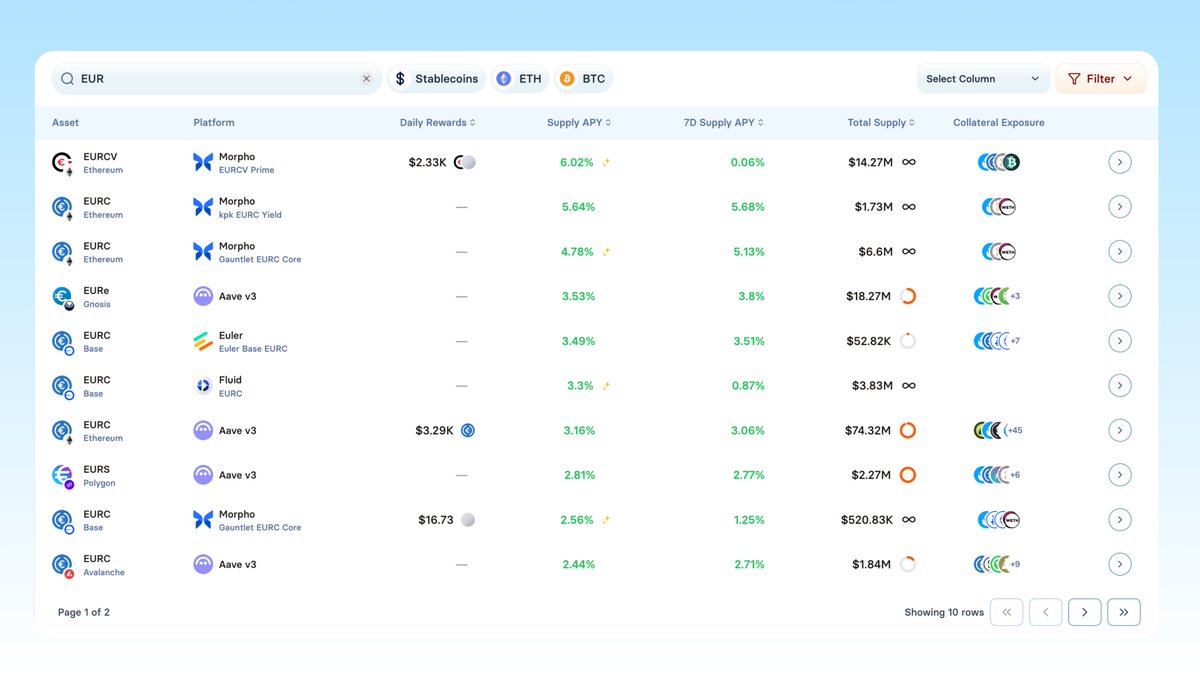This screenshot has height=675, width=1200.
Task: Click the +45 collateral badge on the Aave v3 Ethereum row
Action: coord(1015,430)
